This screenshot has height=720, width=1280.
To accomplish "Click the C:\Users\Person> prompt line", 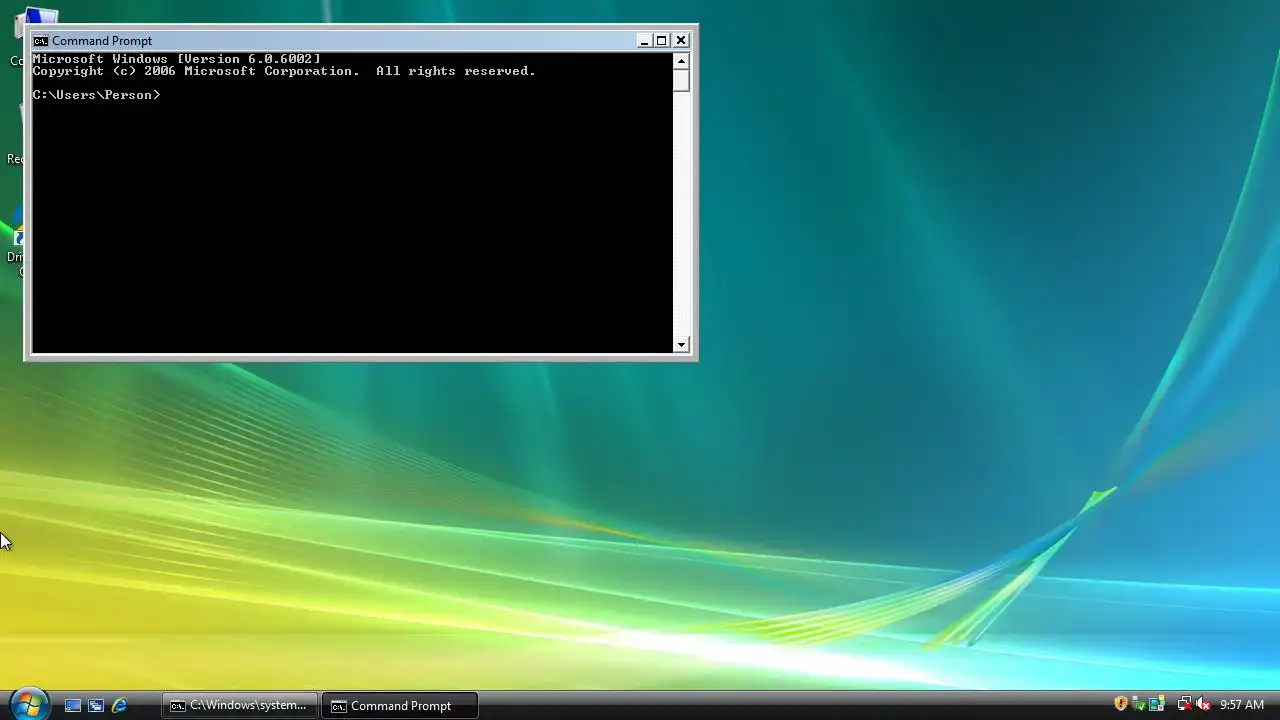I will 96,95.
